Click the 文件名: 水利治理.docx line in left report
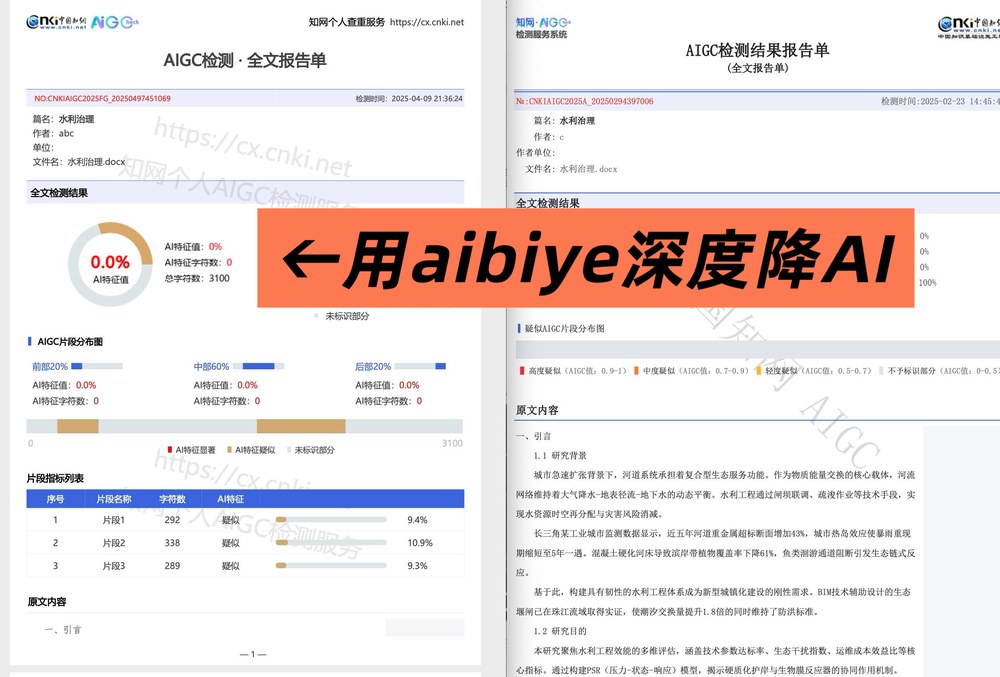 tap(78, 162)
